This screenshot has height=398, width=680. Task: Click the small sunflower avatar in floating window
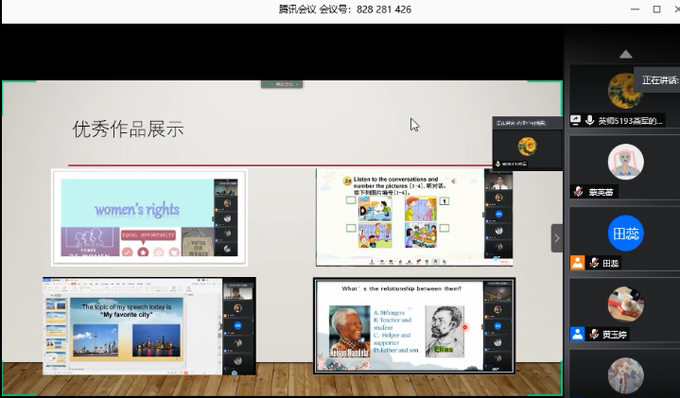tap(527, 146)
